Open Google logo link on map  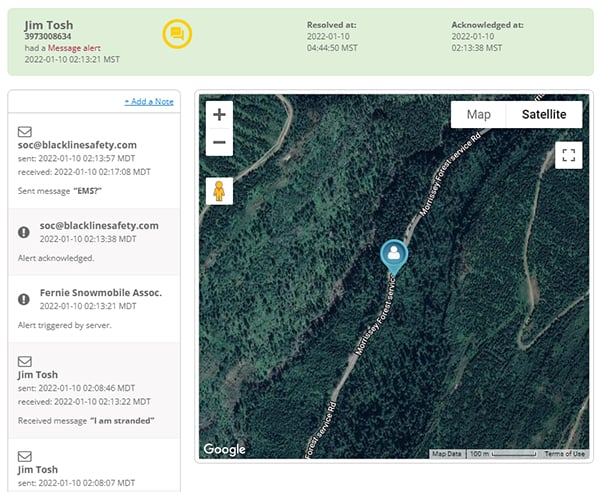(225, 449)
